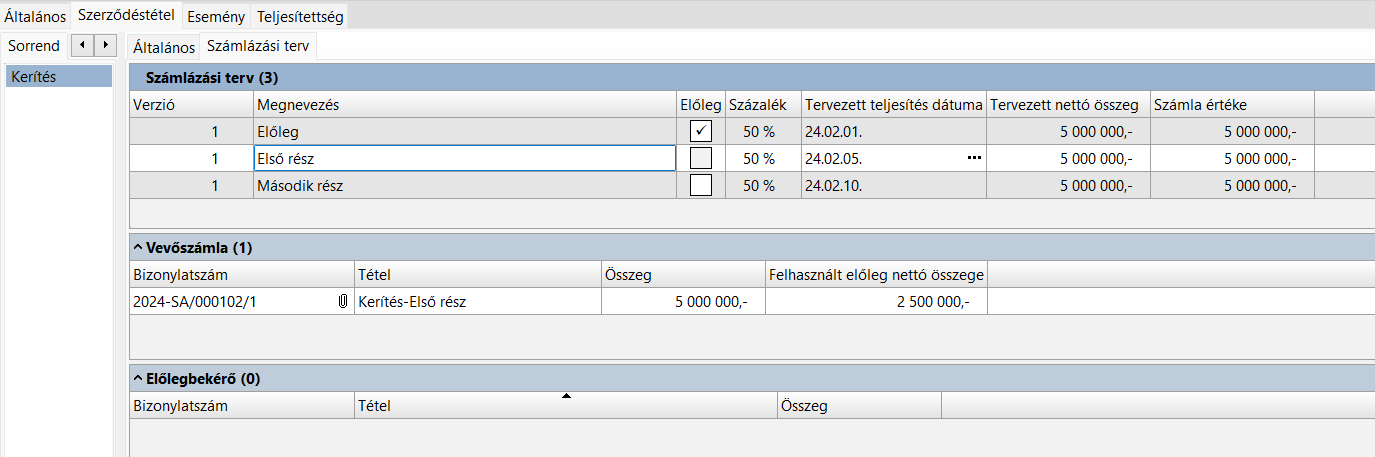Go to the top-level Általános tab
This screenshot has width=1375, height=457.
point(35,16)
